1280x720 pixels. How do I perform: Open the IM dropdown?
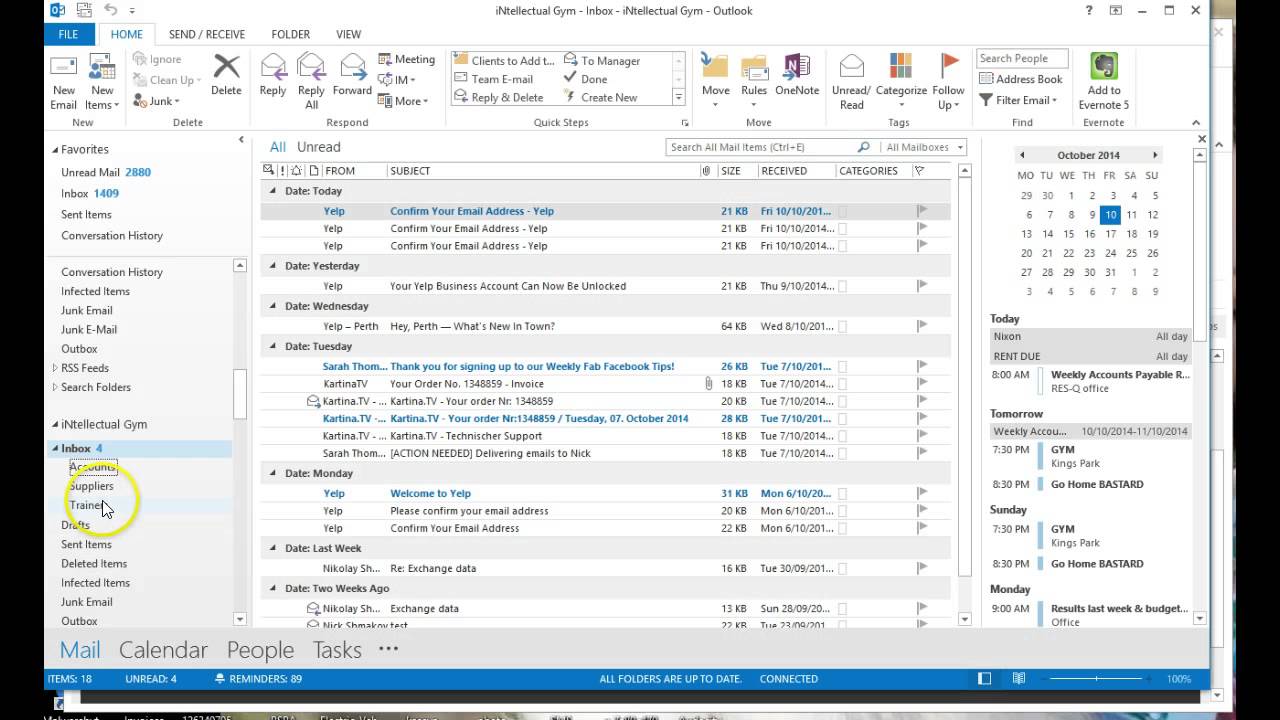coord(397,80)
